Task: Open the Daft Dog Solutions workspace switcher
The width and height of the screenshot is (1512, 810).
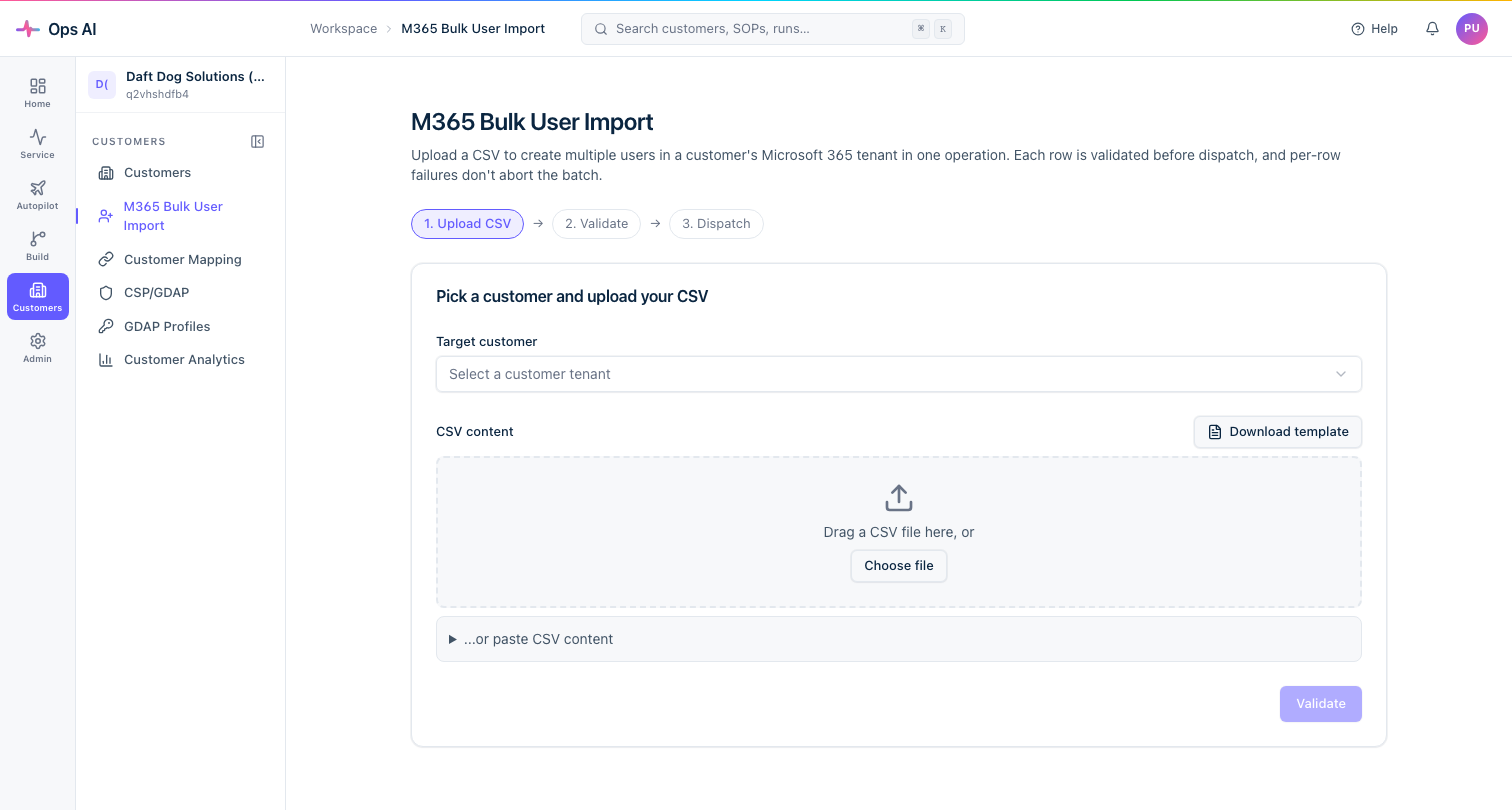Action: [180, 85]
